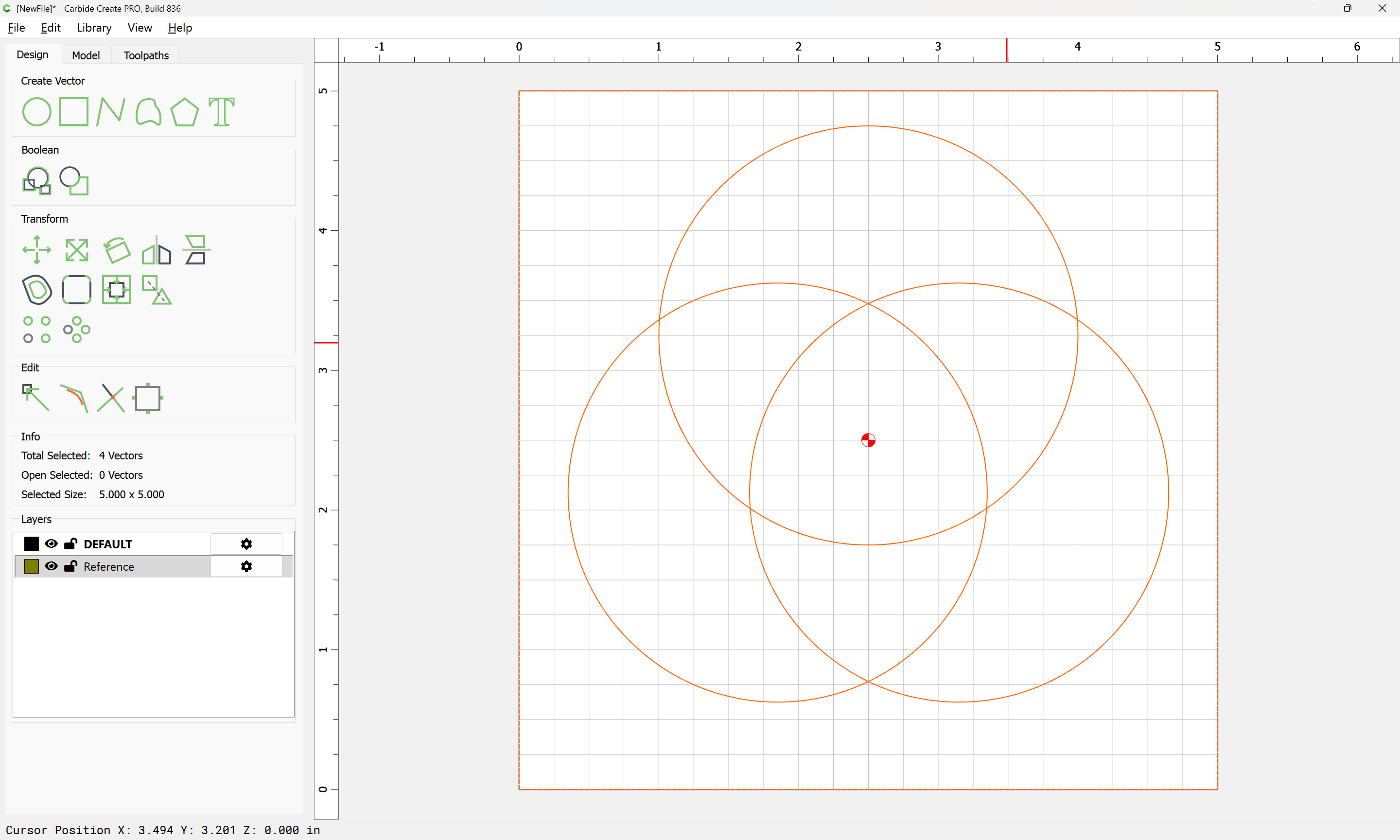
Task: Click the Boolean union icon
Action: tap(37, 181)
